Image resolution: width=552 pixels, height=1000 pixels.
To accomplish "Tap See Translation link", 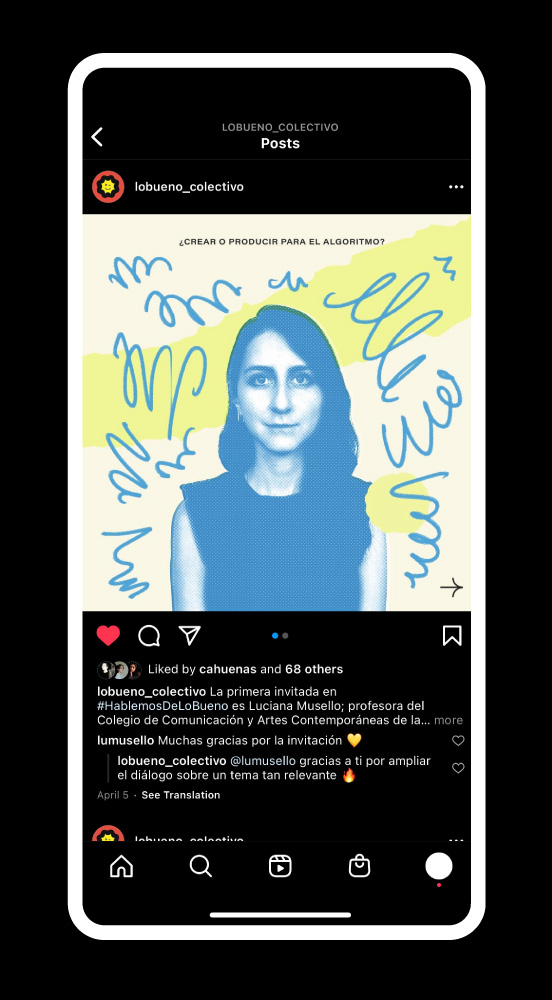I will pyautogui.click(x=181, y=795).
